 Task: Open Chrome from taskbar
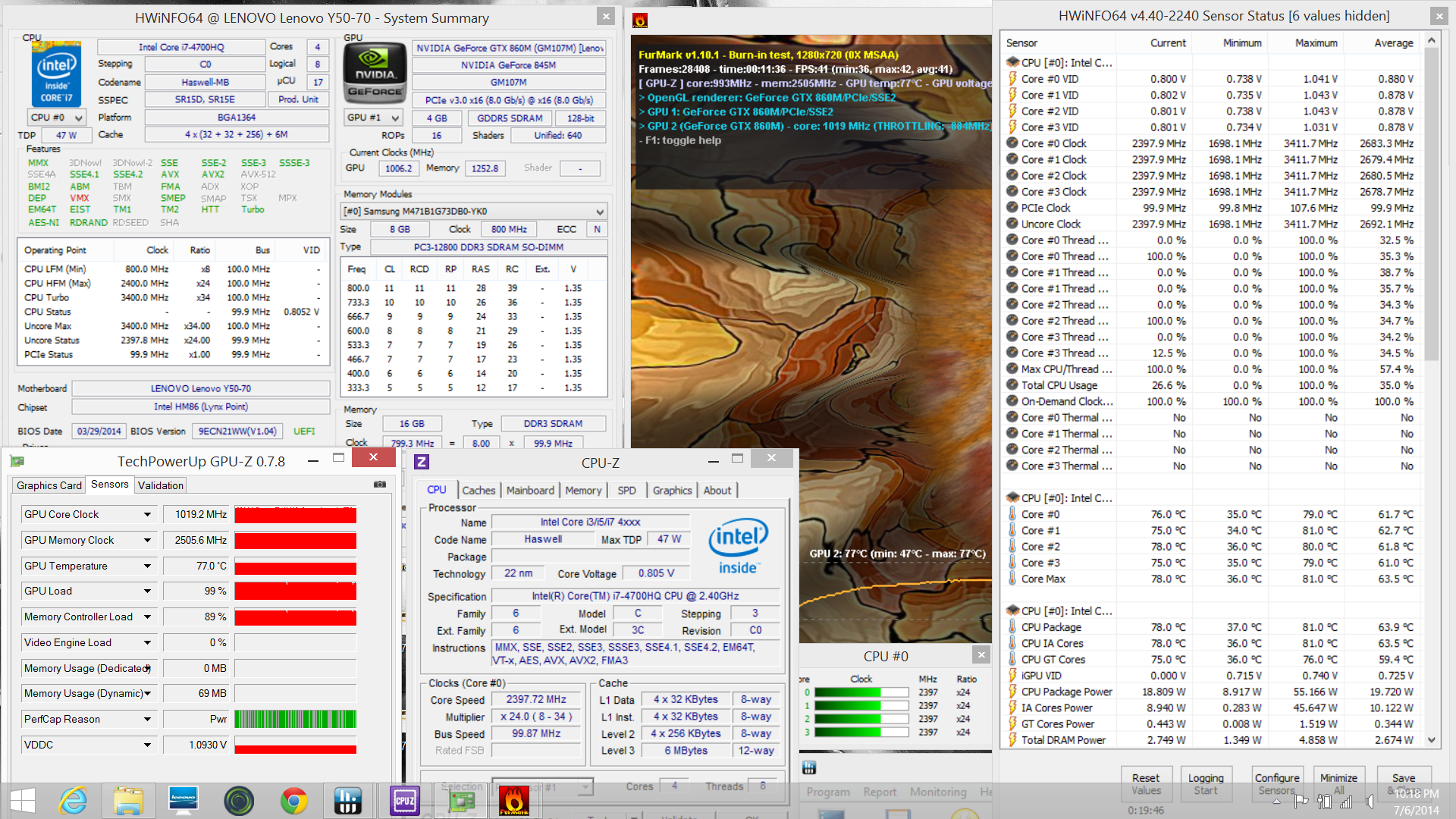point(293,801)
